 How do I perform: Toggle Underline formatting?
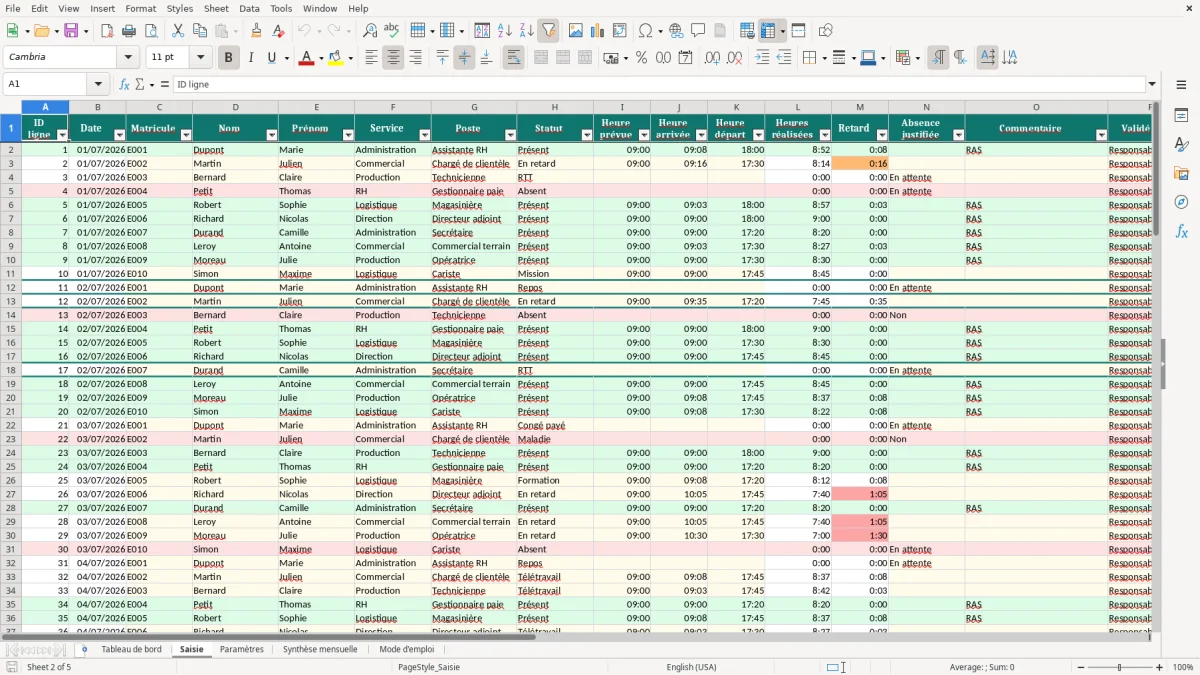pos(272,58)
